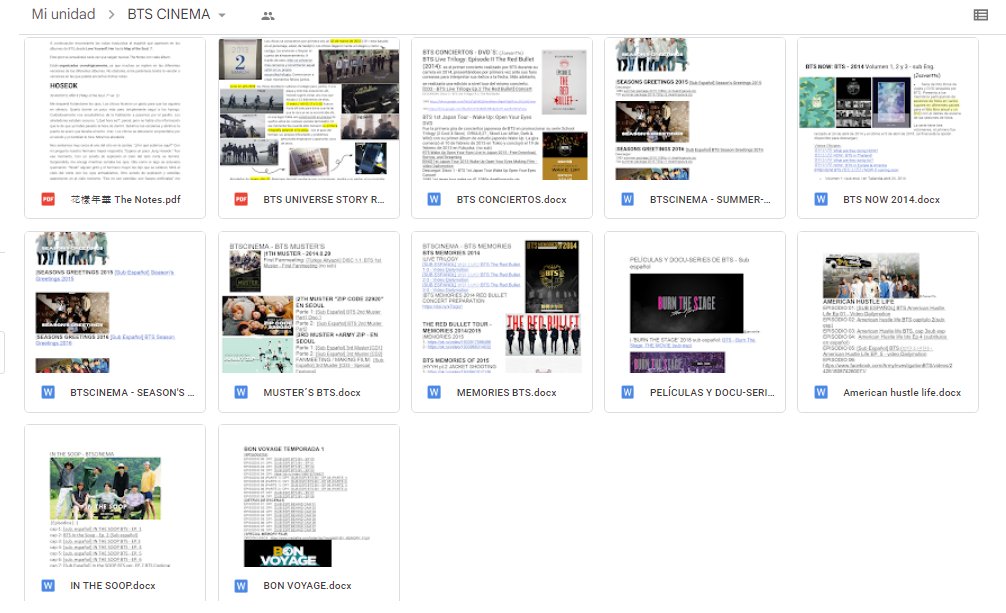Open the Mi unidad breadcrumb
The height and width of the screenshot is (613, 1006).
[64, 14]
